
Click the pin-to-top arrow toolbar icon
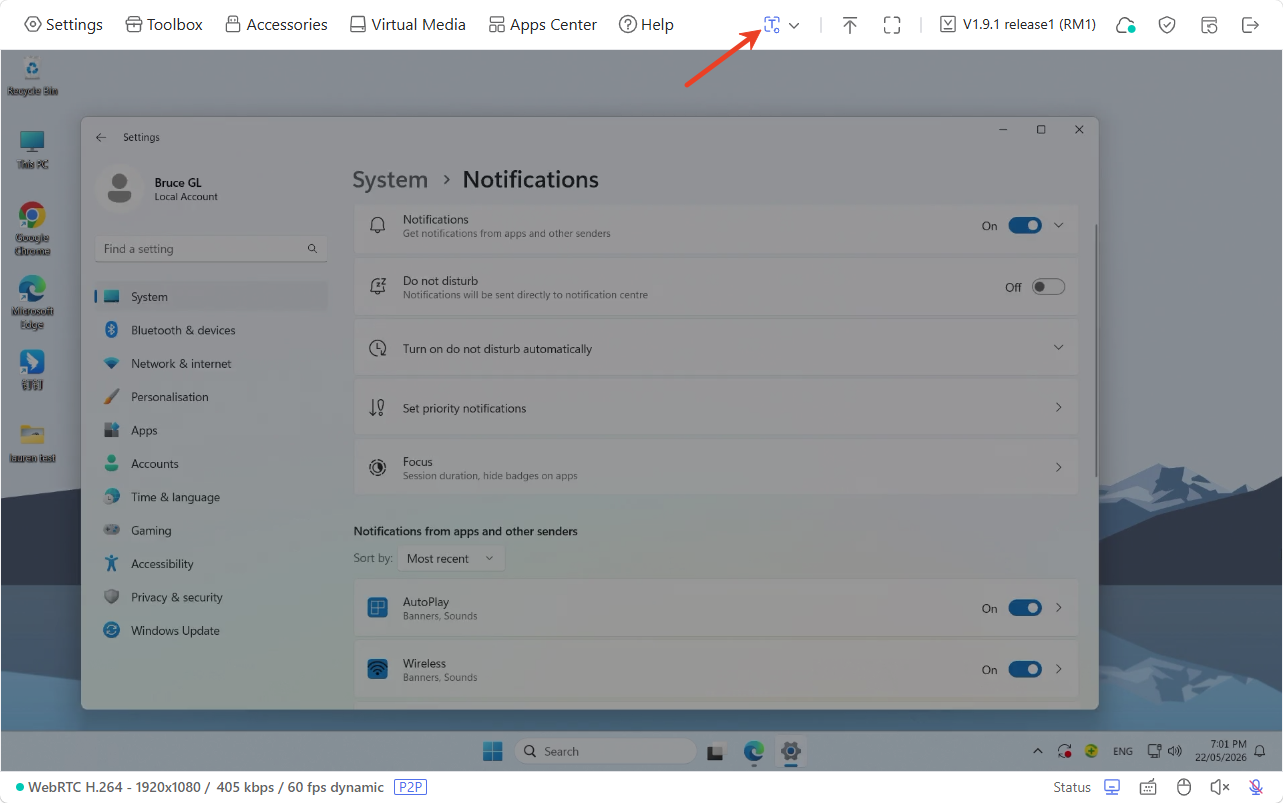pos(849,25)
